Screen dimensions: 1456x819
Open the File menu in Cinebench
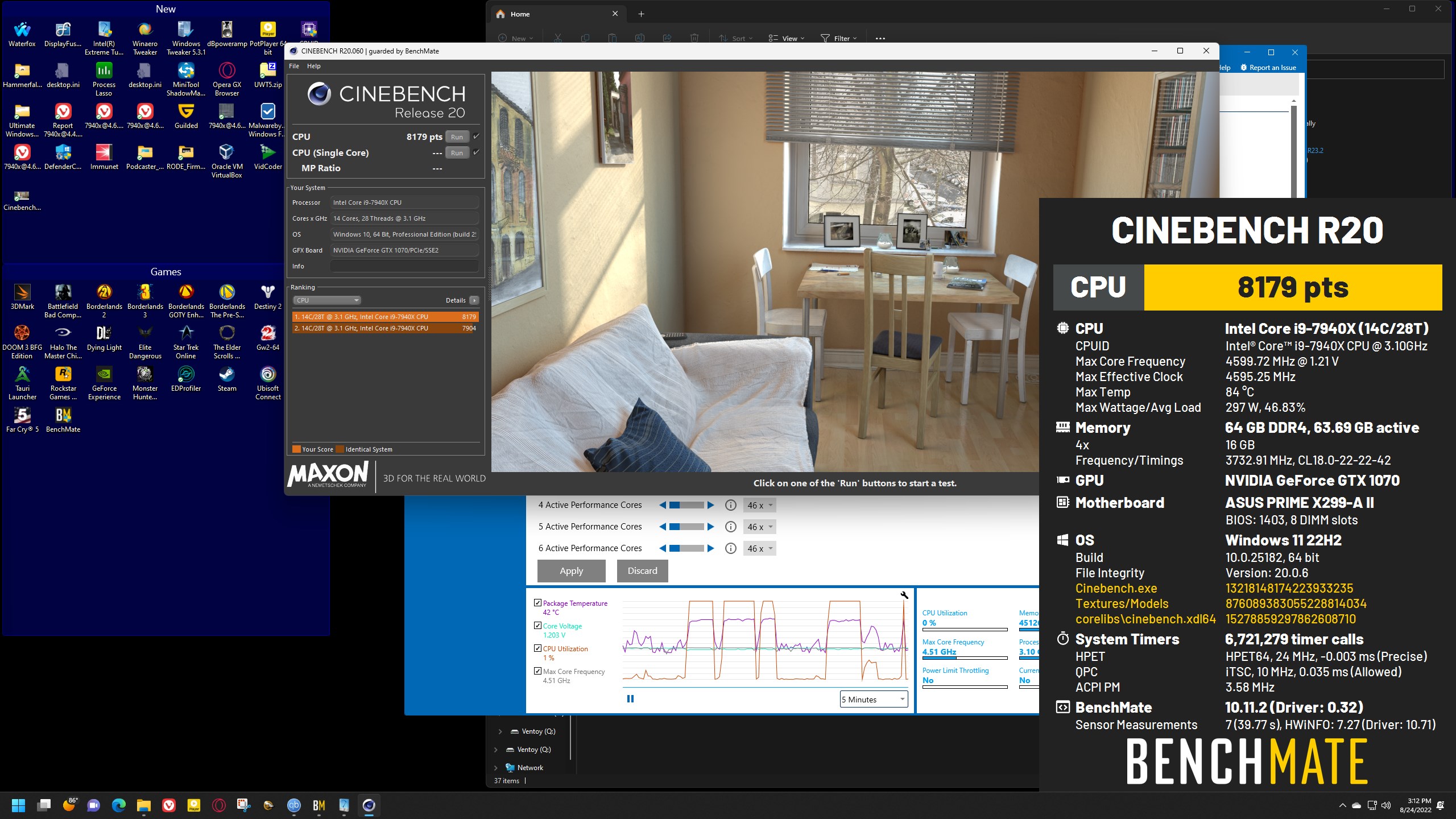[x=294, y=66]
